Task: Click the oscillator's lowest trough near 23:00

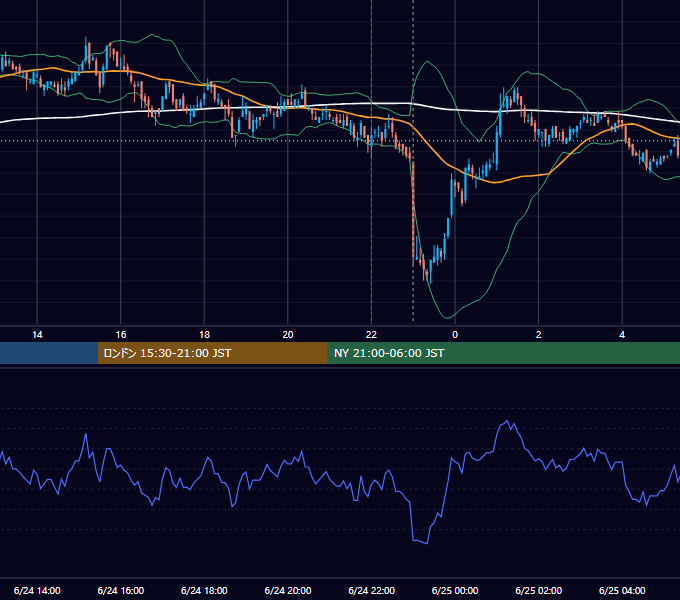Action: click(427, 543)
